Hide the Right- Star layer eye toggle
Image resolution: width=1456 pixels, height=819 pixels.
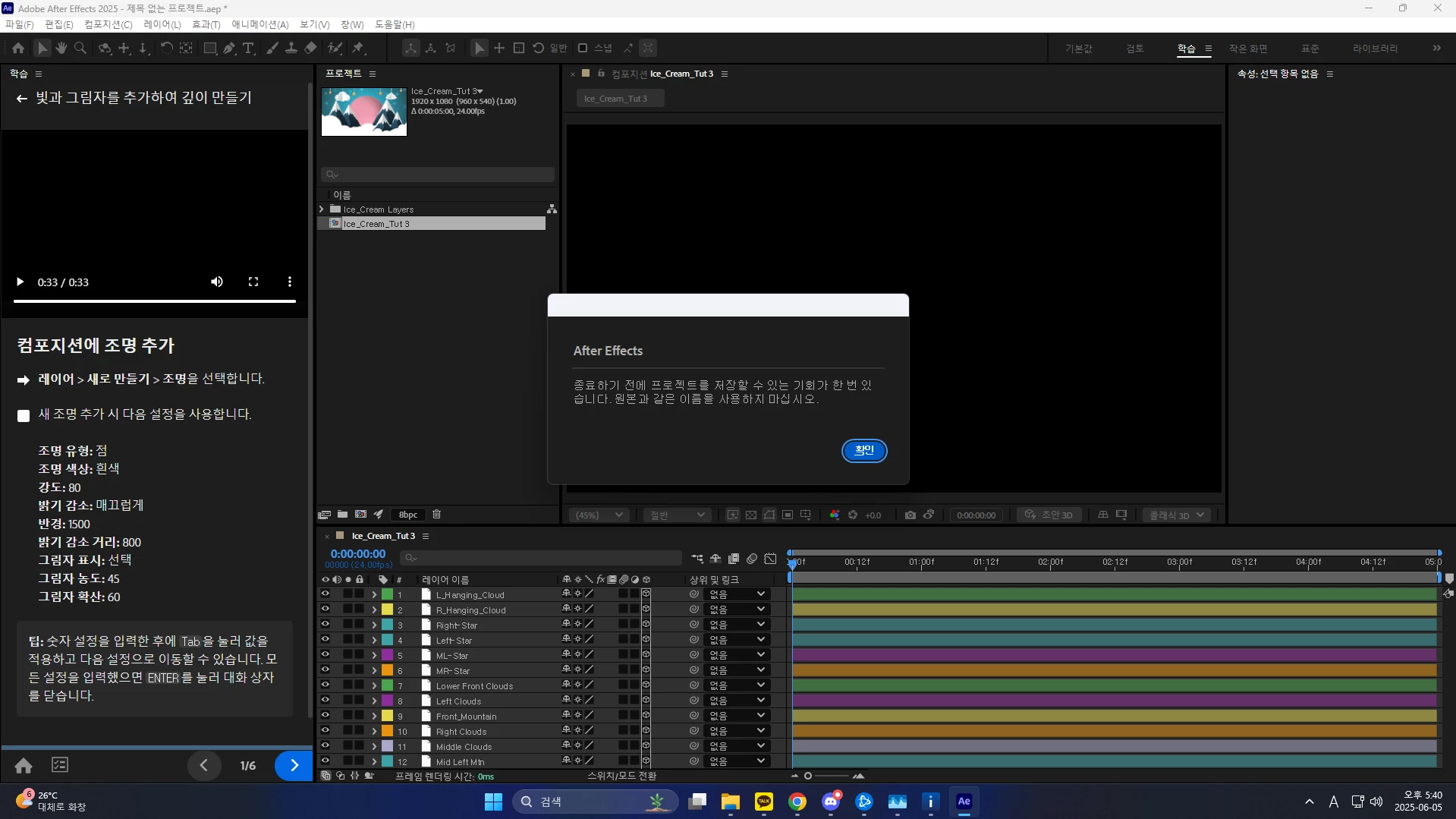325,625
